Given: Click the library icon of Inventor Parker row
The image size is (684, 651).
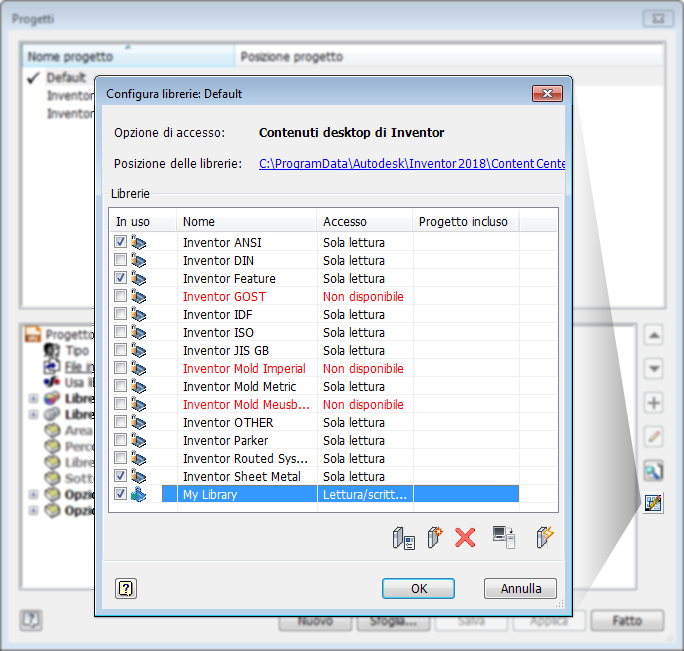Looking at the screenshot, I should tap(139, 441).
